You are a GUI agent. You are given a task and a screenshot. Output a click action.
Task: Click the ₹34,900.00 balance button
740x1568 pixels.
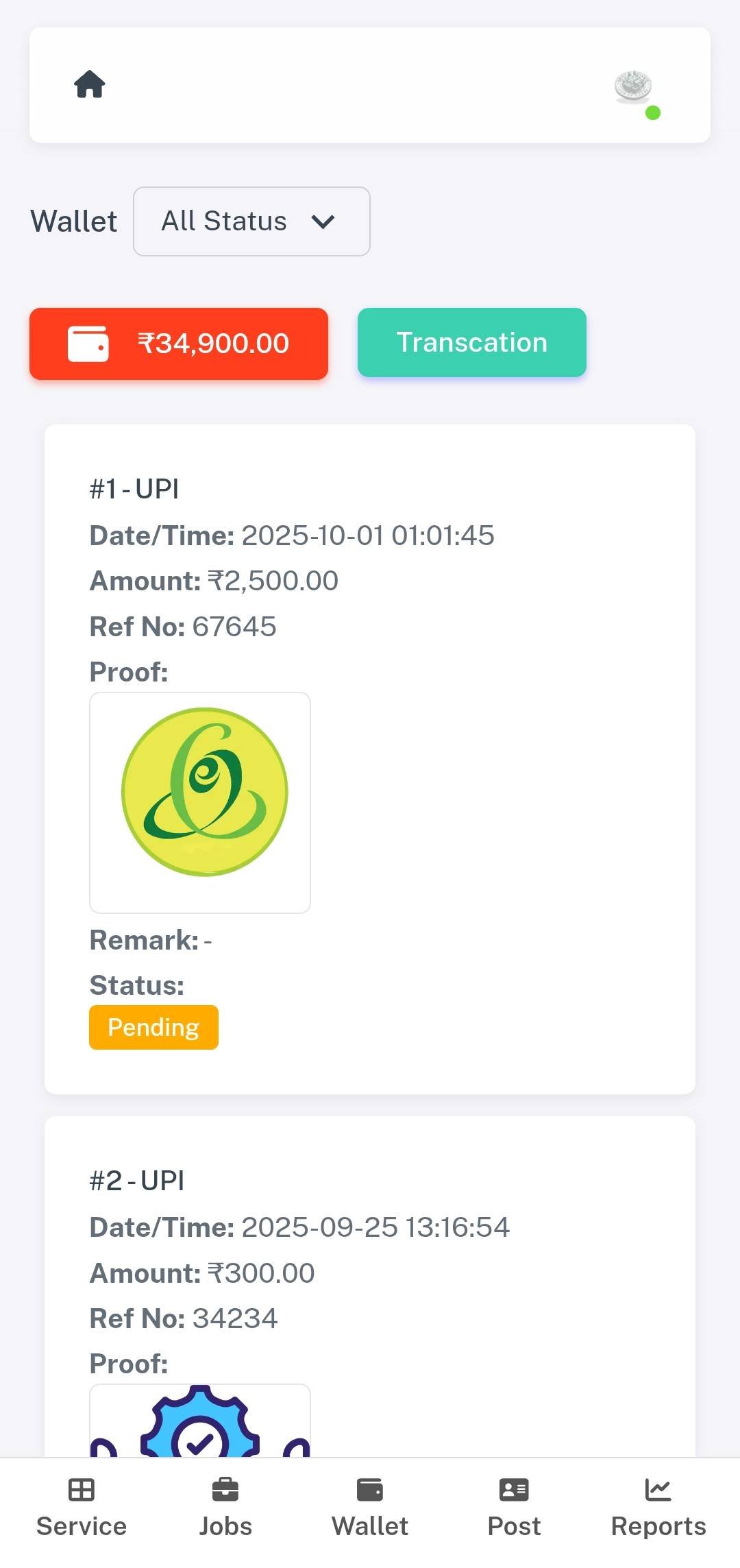(179, 343)
